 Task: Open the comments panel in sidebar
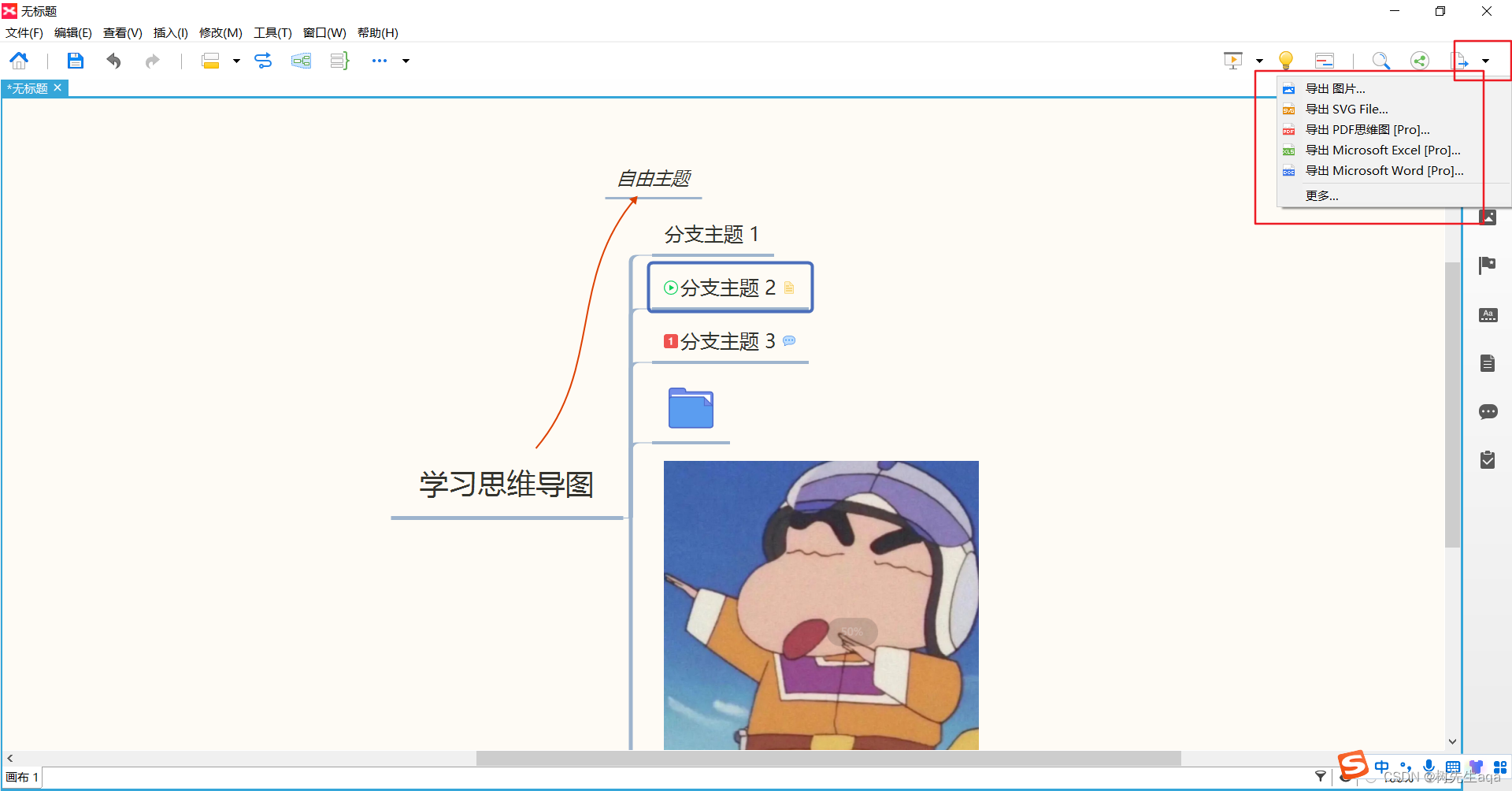click(x=1488, y=412)
